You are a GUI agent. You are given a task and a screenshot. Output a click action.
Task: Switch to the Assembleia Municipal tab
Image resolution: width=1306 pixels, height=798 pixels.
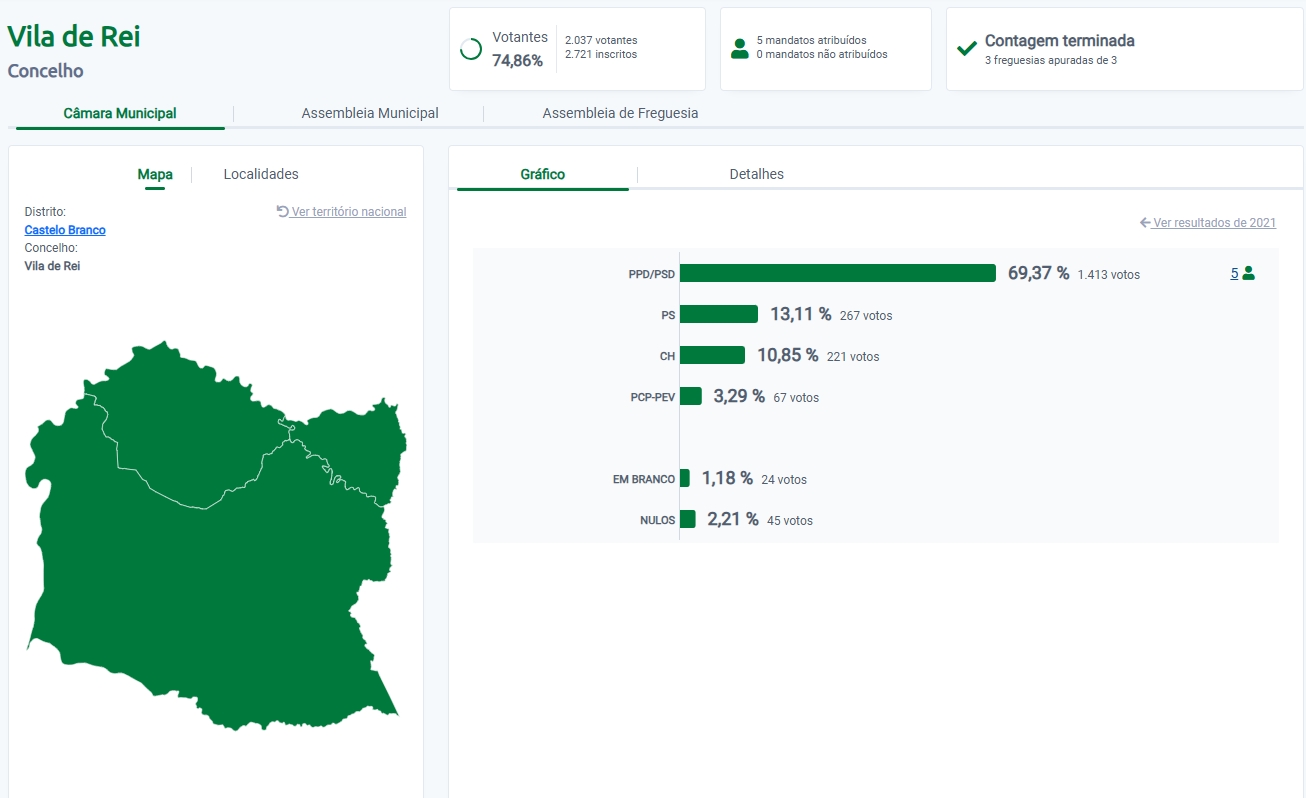click(370, 114)
